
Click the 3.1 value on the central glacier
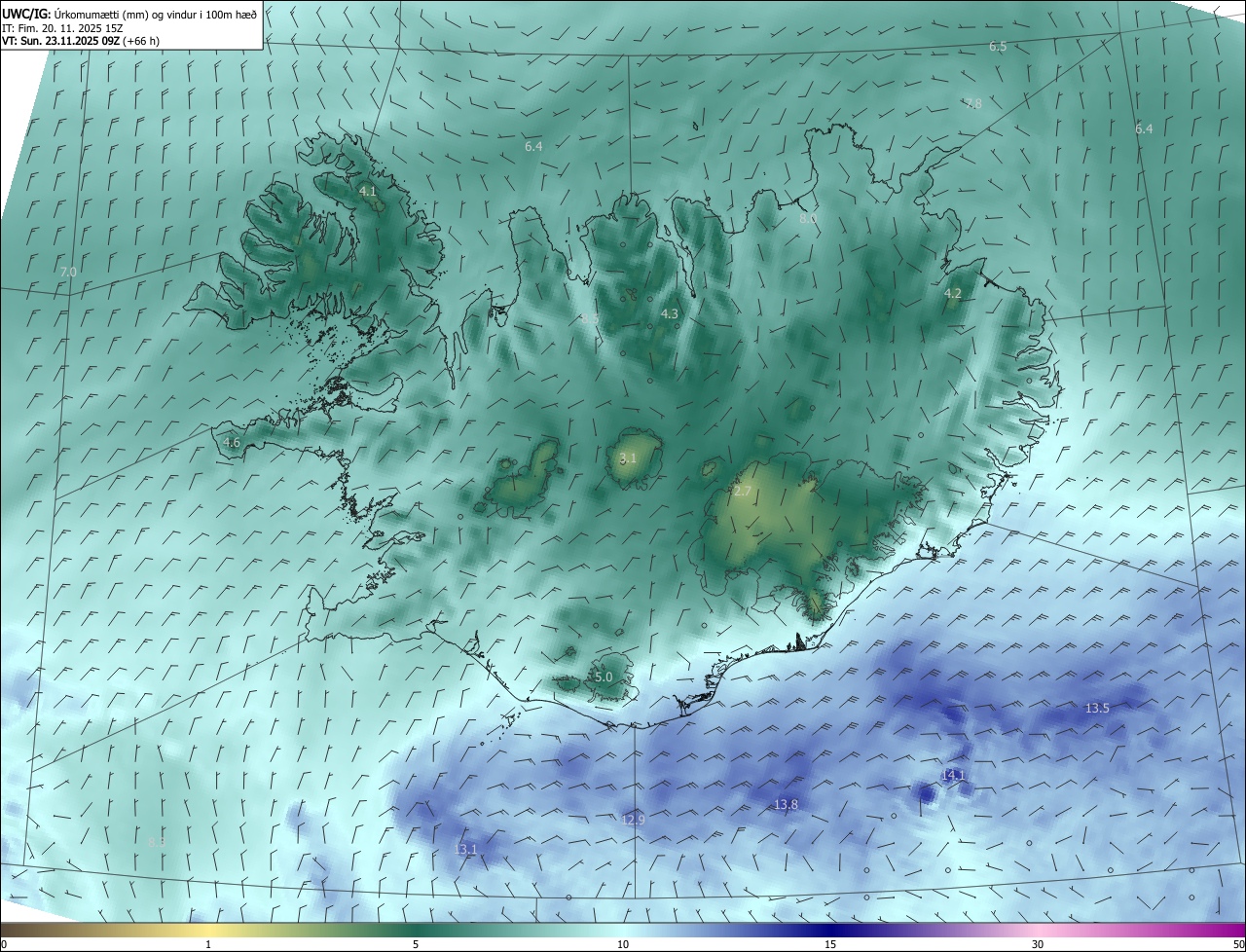point(628,458)
